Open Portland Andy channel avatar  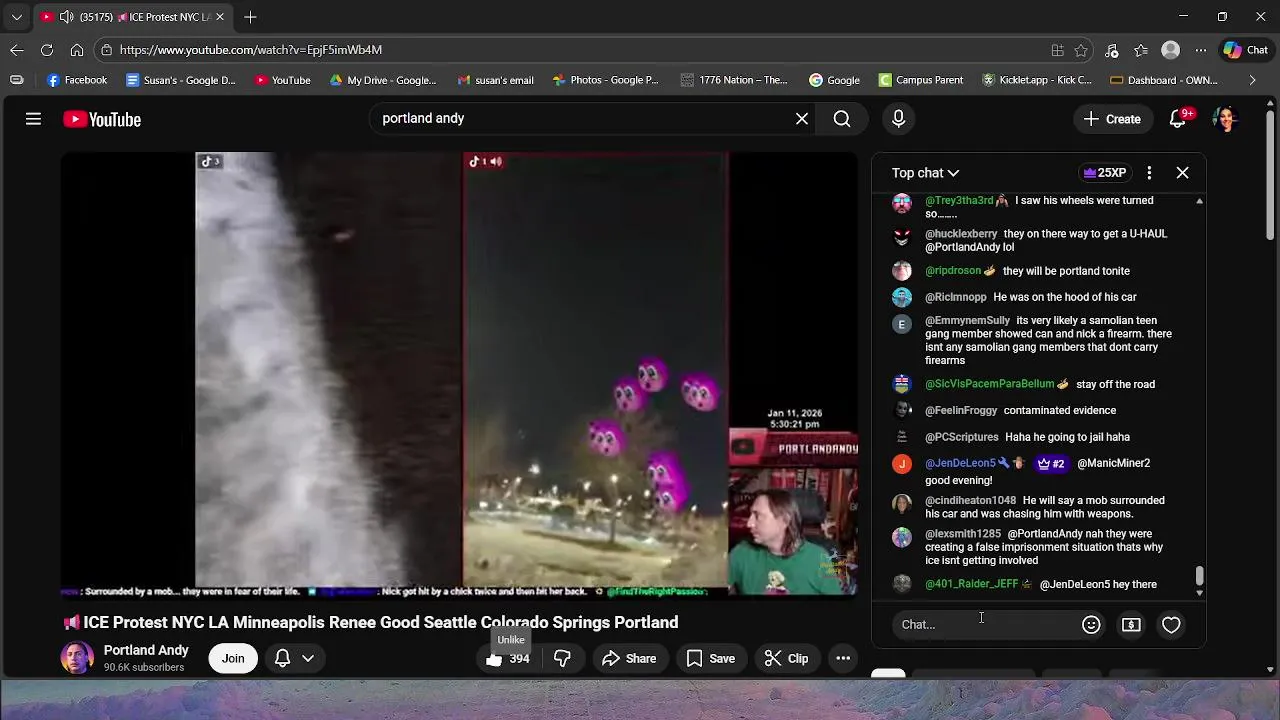(x=77, y=658)
